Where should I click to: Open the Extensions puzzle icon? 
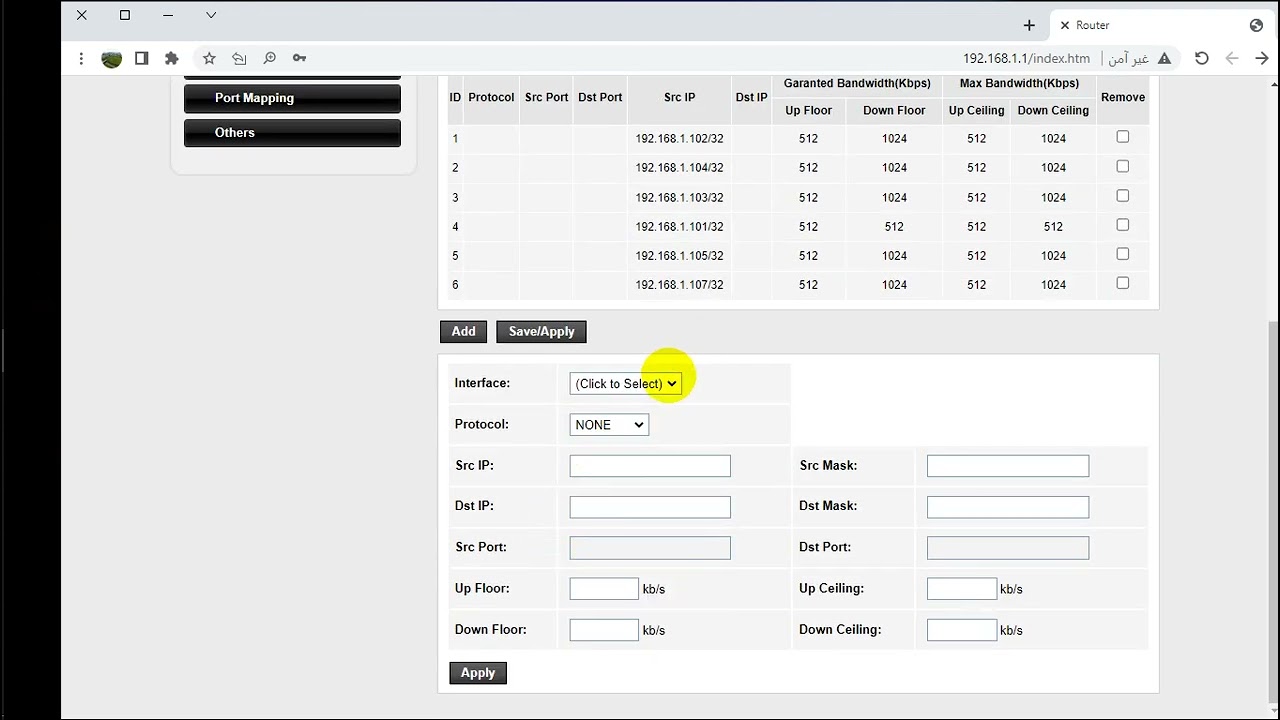coord(171,59)
